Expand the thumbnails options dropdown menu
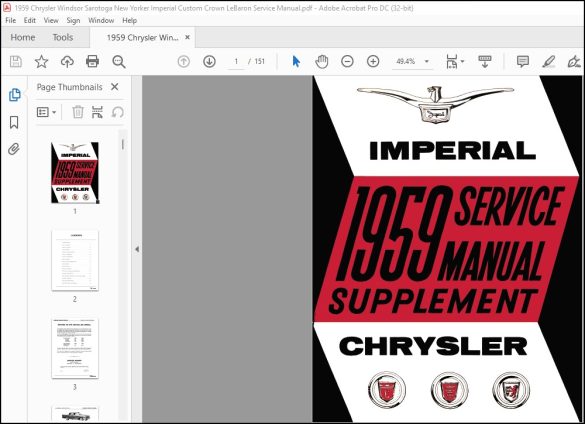 pyautogui.click(x=46, y=112)
